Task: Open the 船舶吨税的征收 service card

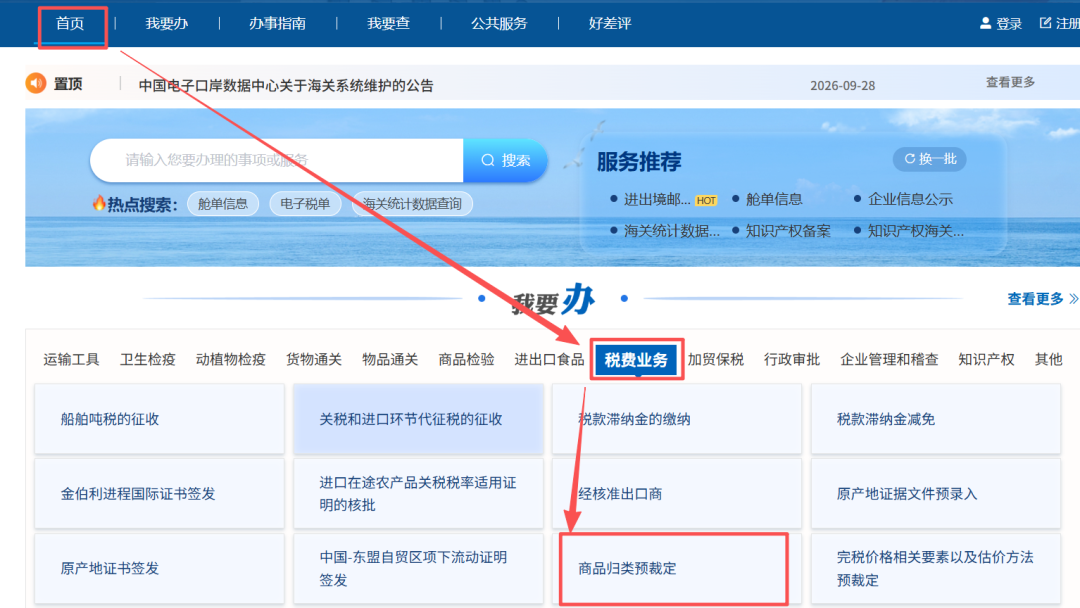Action: (x=159, y=419)
